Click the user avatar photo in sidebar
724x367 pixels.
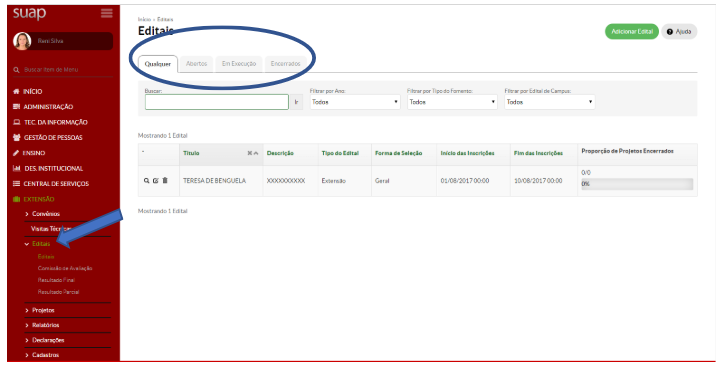pos(22,41)
